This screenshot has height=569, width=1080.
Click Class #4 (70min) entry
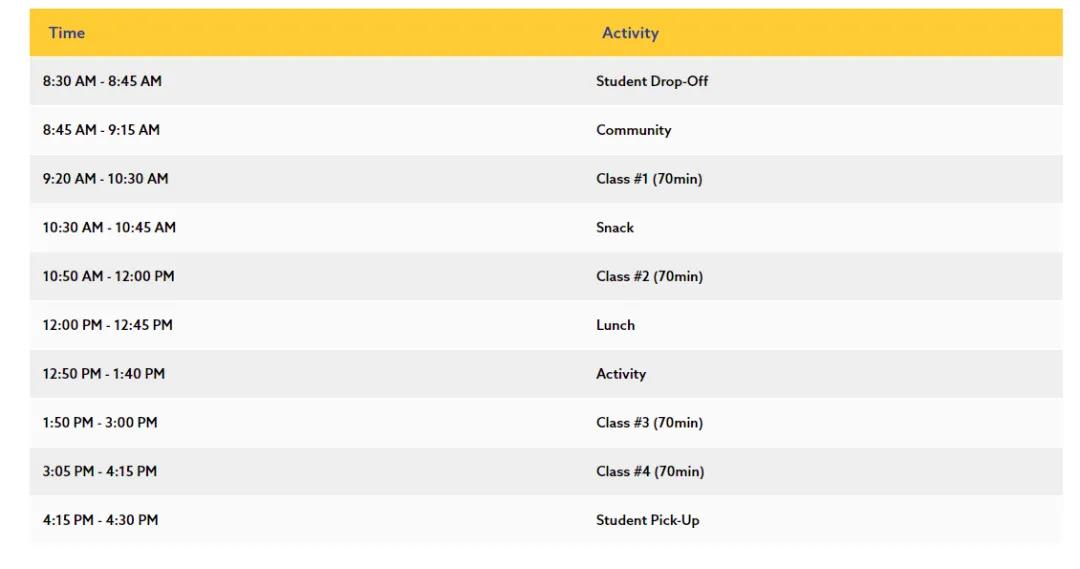click(x=650, y=471)
